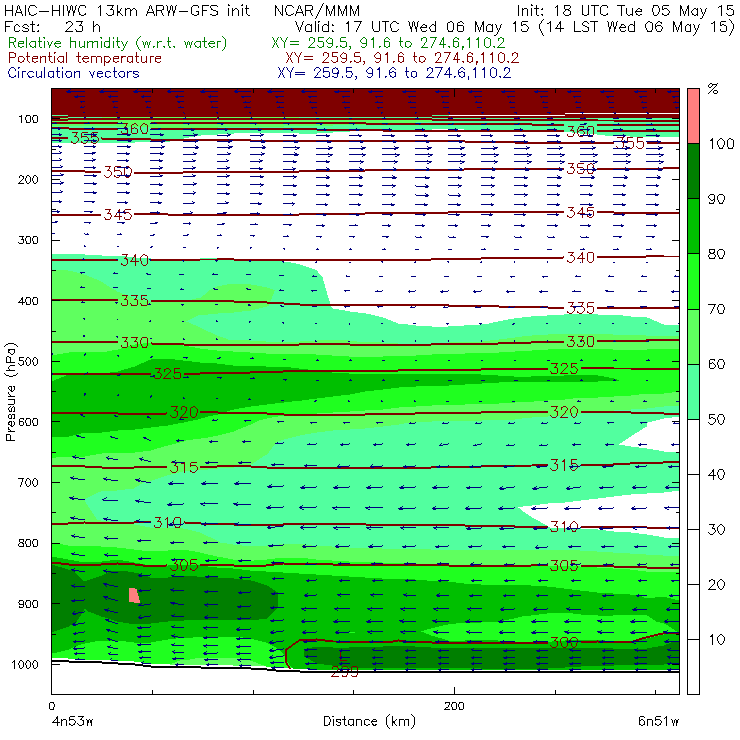Select the red 'Potential temperature' legend label

click(85, 58)
